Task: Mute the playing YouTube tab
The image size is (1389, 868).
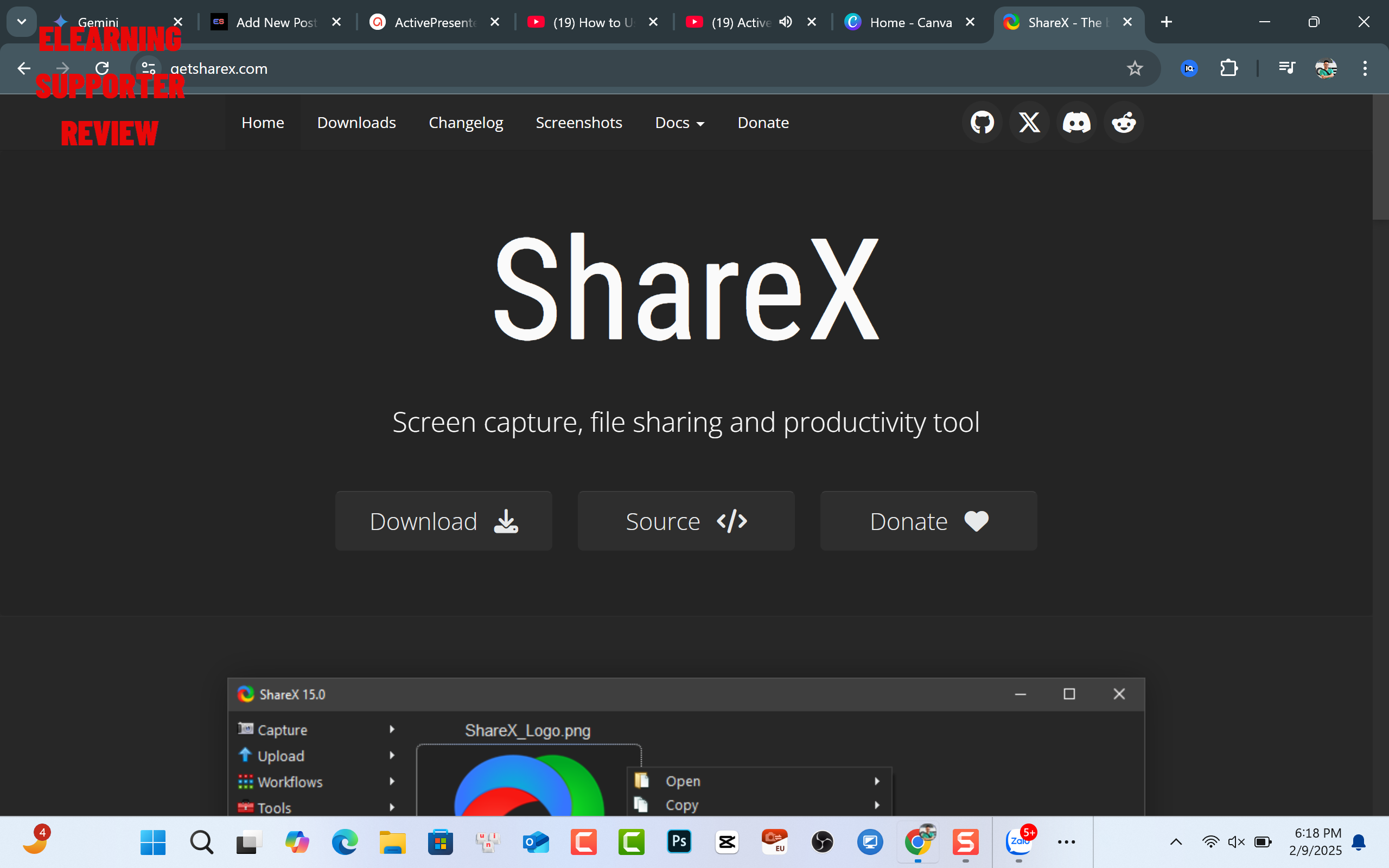Action: click(785, 22)
